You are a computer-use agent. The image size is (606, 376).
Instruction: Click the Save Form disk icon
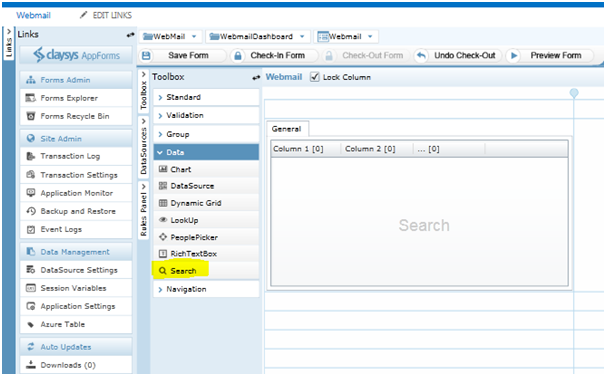click(146, 56)
